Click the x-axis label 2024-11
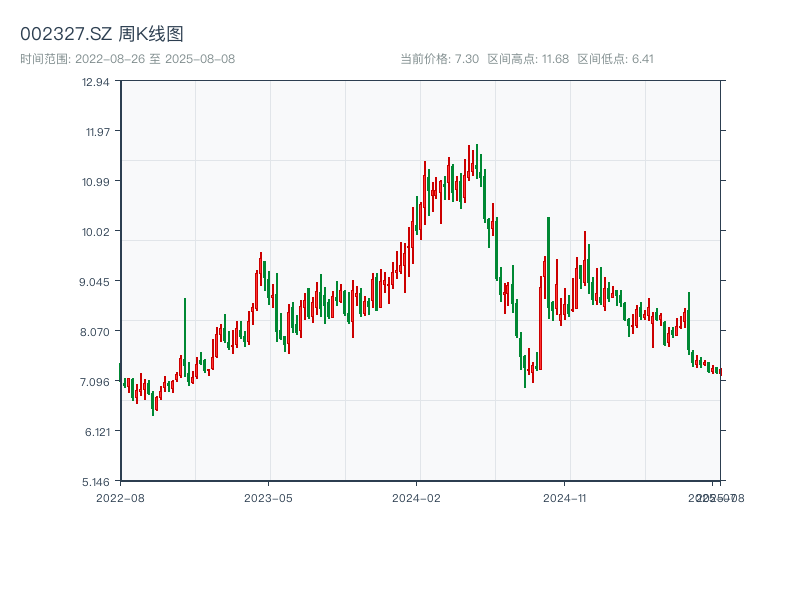This screenshot has width=800, height=600. (x=564, y=498)
